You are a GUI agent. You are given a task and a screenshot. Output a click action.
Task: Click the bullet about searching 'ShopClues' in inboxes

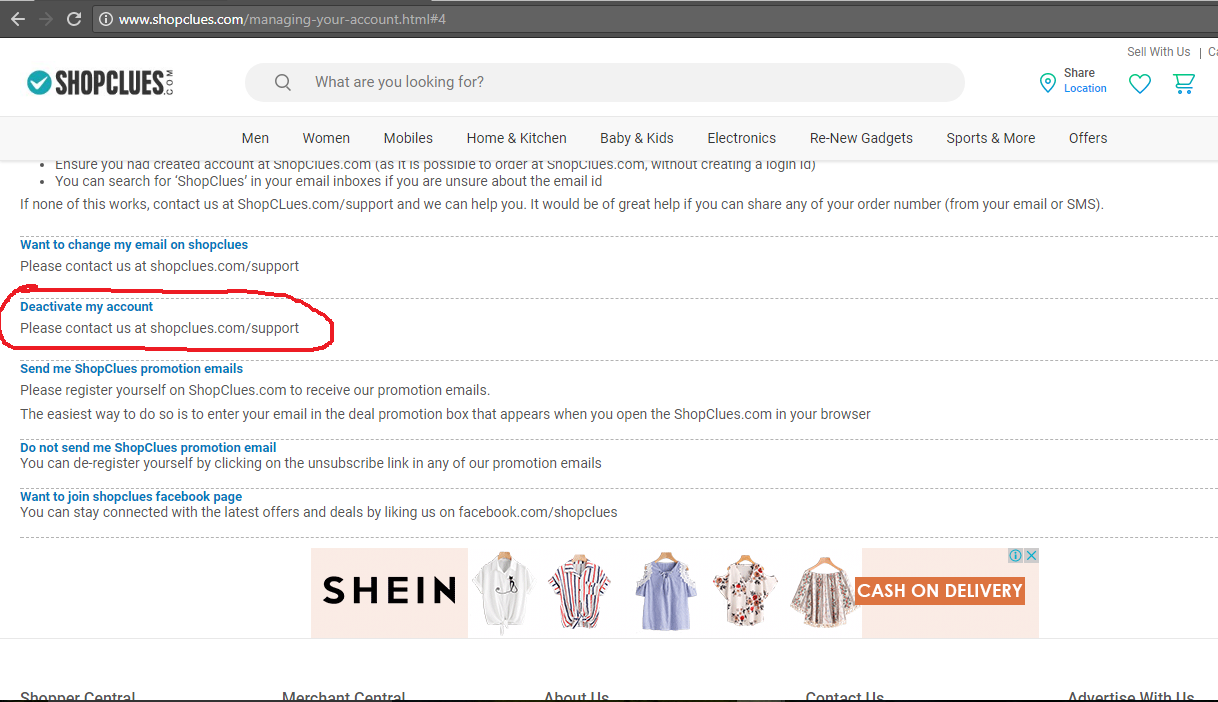(328, 181)
